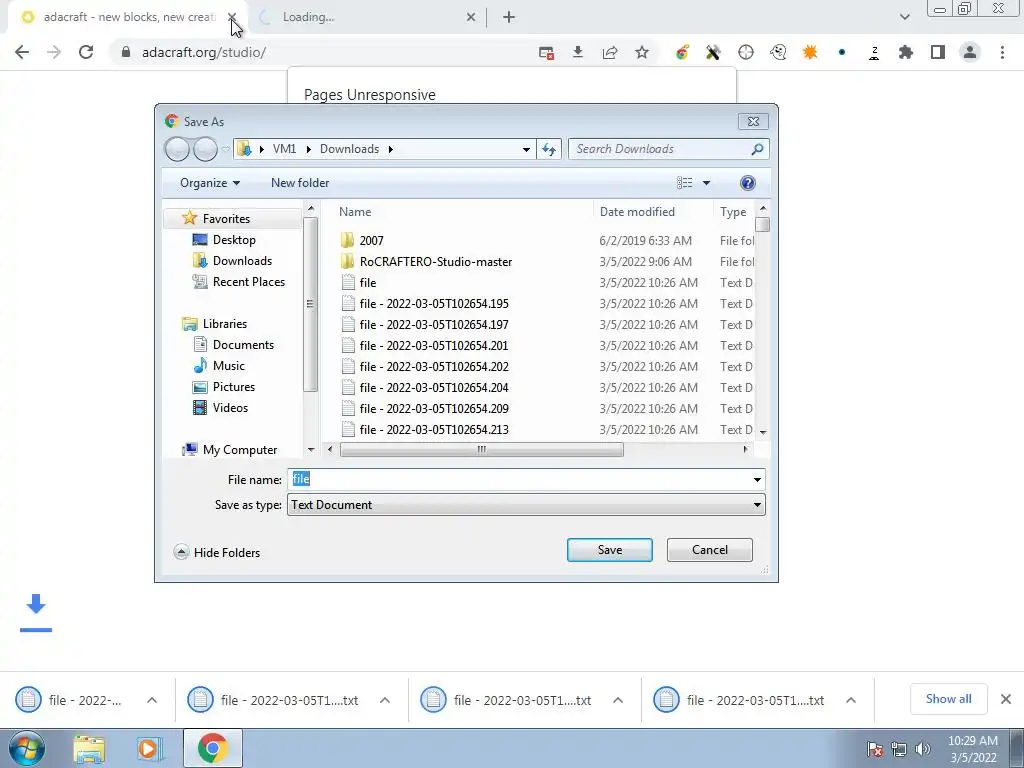Collapse folders with Hide Folders
The image size is (1024, 768).
(217, 552)
